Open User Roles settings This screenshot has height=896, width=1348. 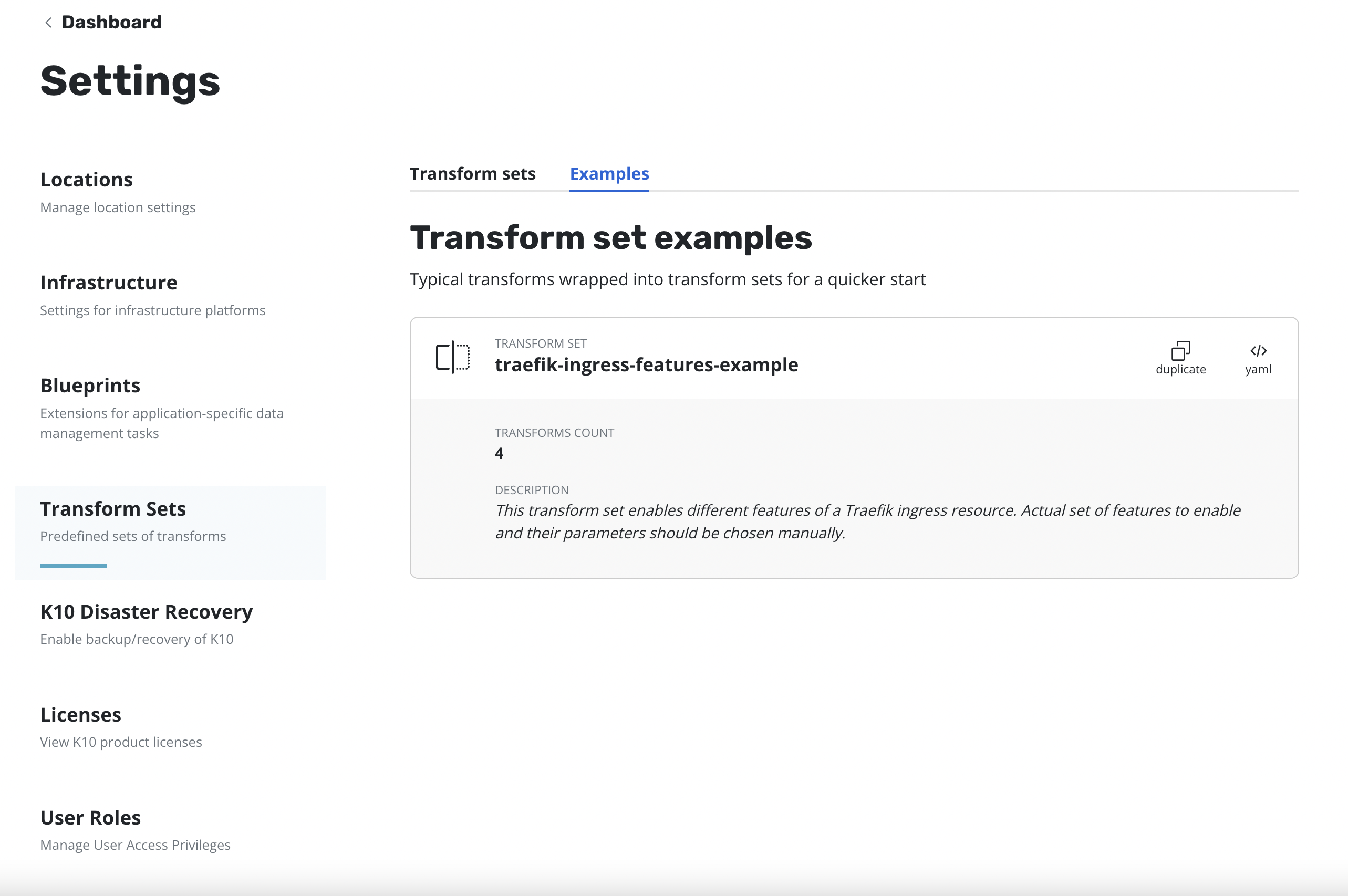(90, 818)
